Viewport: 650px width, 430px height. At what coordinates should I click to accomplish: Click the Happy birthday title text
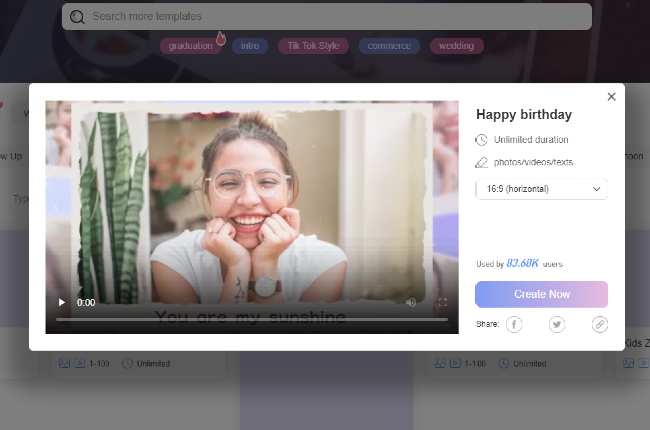[x=524, y=114]
